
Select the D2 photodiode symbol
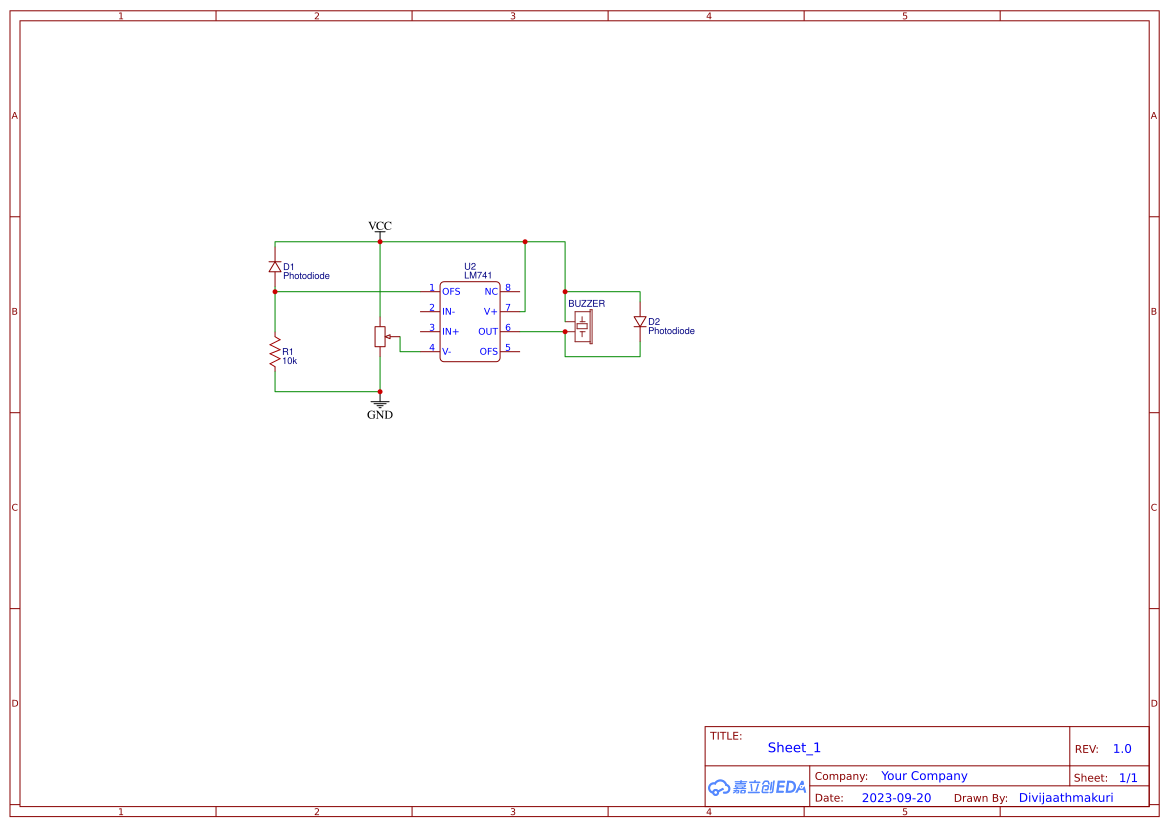point(640,322)
